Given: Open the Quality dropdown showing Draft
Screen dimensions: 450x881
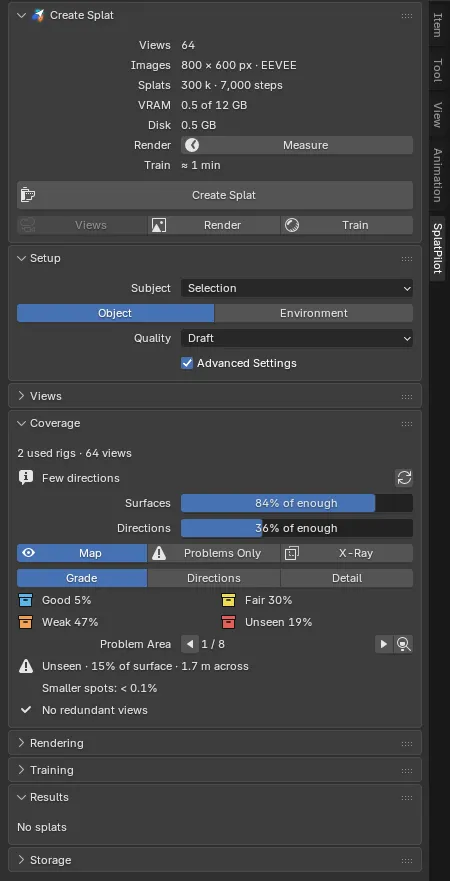Looking at the screenshot, I should click(x=297, y=338).
